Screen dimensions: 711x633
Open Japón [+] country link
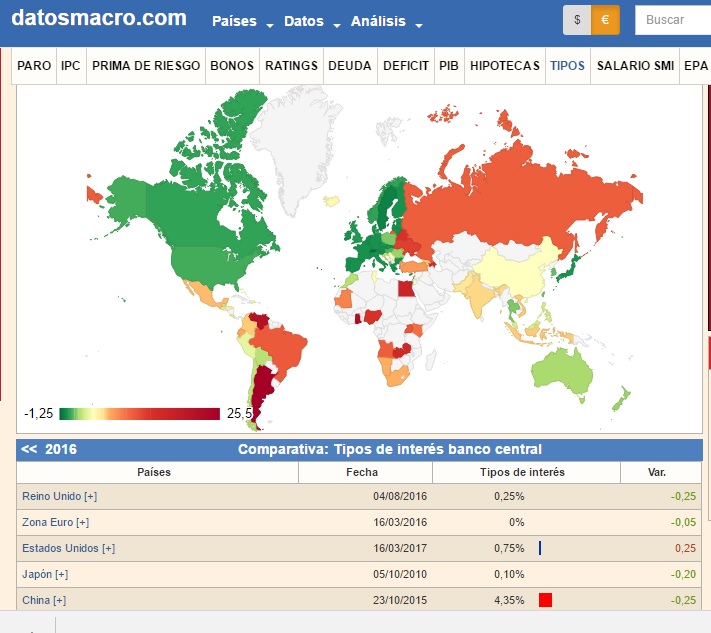tap(45, 575)
